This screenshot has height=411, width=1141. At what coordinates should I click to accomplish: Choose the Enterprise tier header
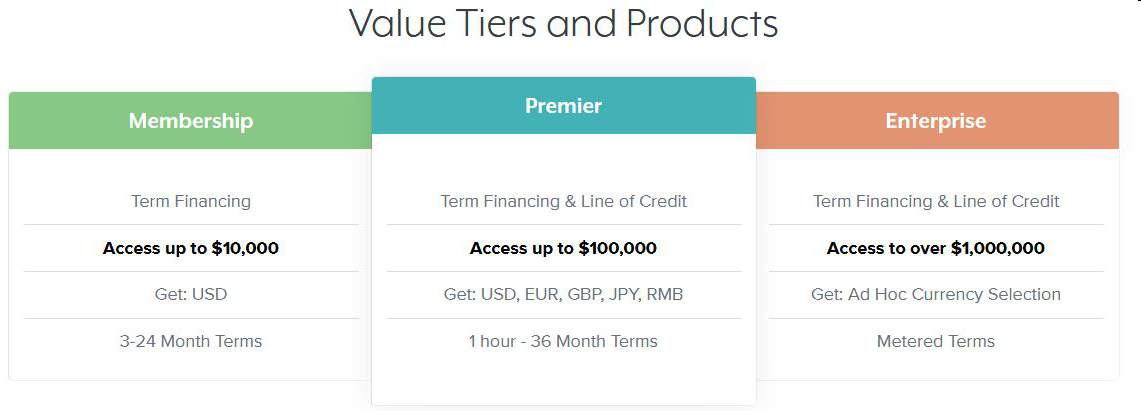tap(936, 121)
